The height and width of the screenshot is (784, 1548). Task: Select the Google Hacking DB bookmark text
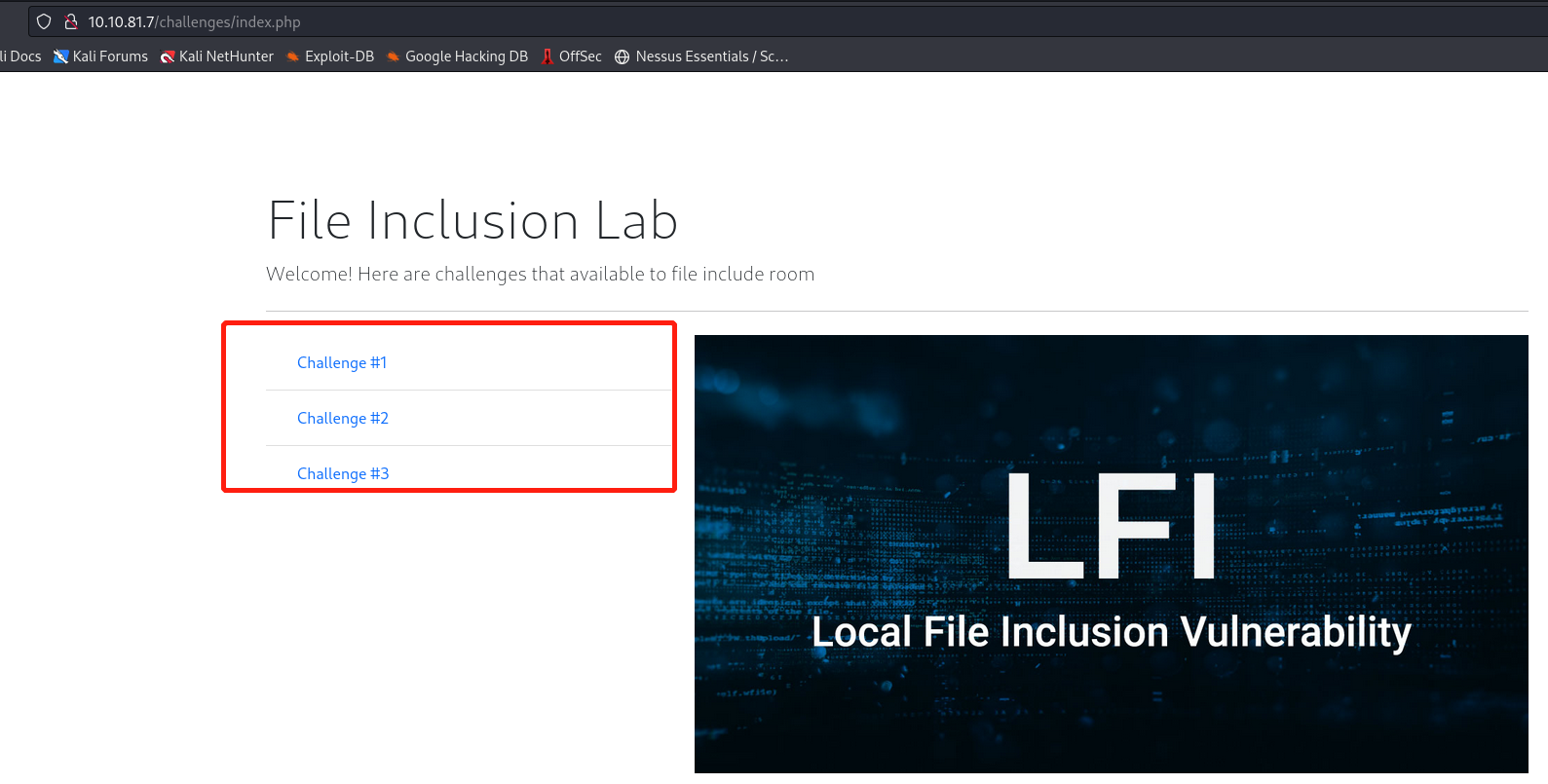click(x=466, y=56)
